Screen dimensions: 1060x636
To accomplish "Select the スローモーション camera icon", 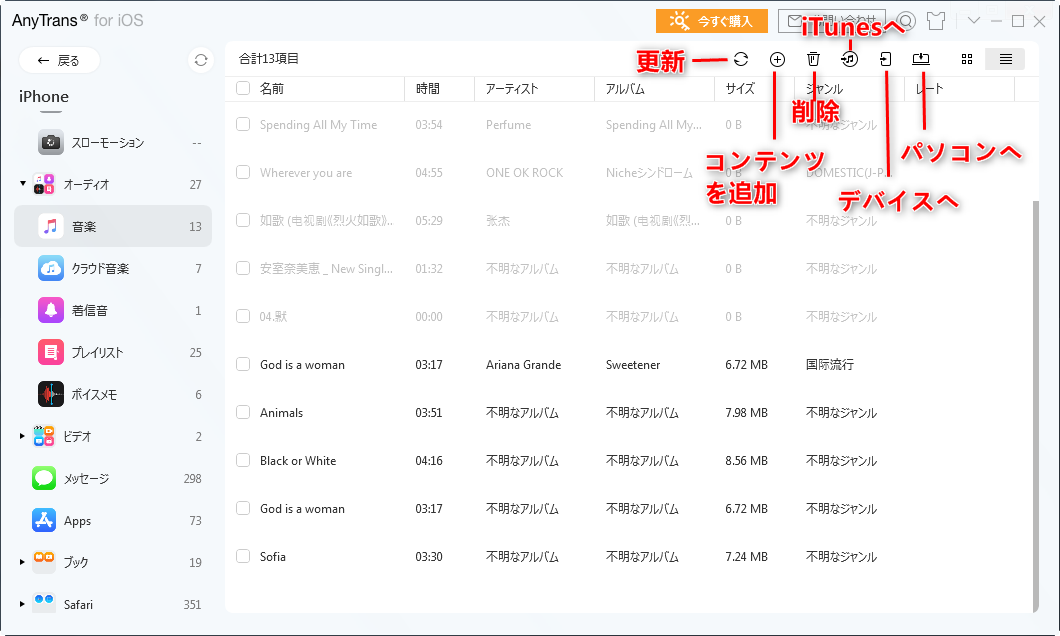I will point(51,143).
